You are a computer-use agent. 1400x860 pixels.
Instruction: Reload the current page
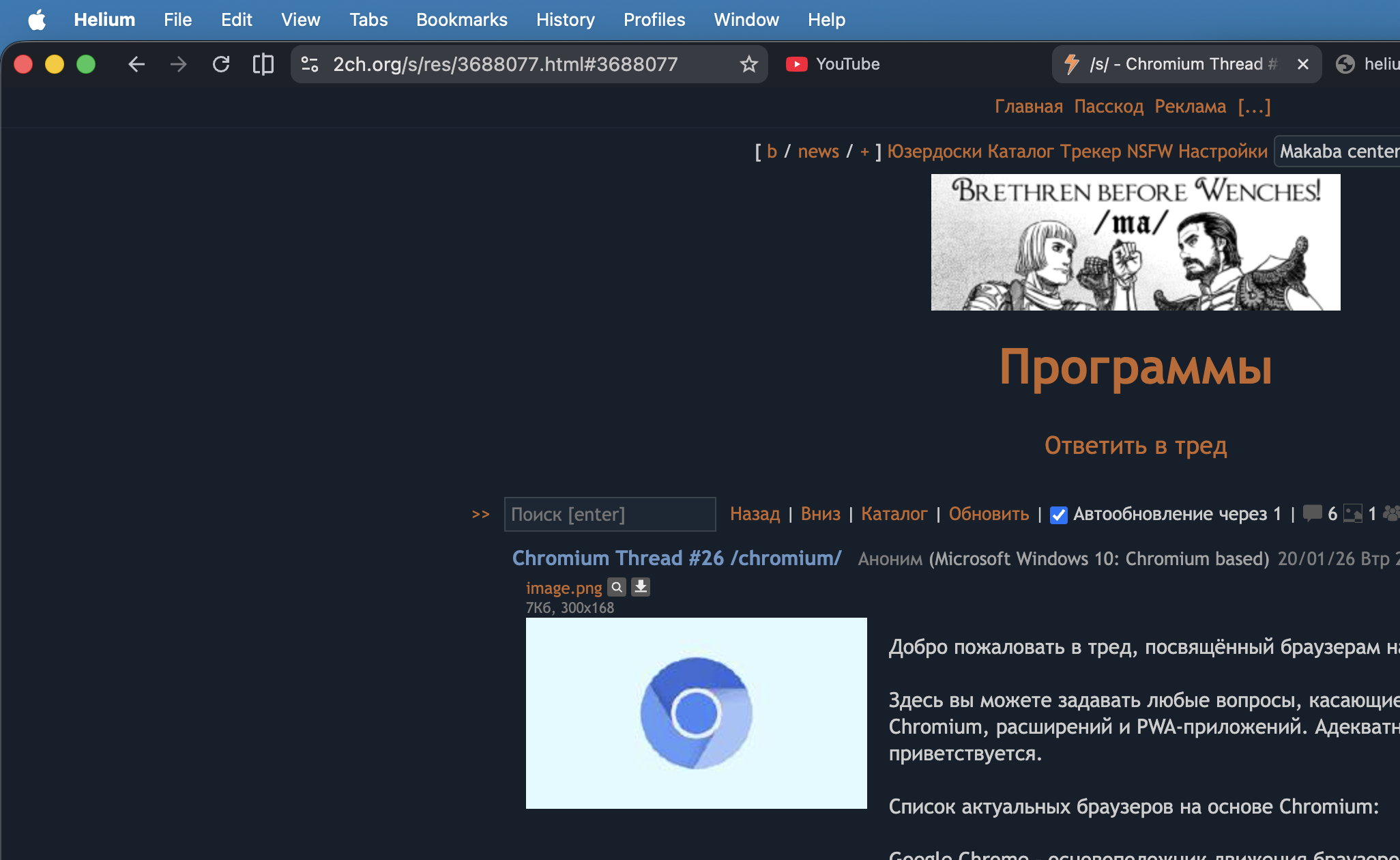pyautogui.click(x=221, y=64)
